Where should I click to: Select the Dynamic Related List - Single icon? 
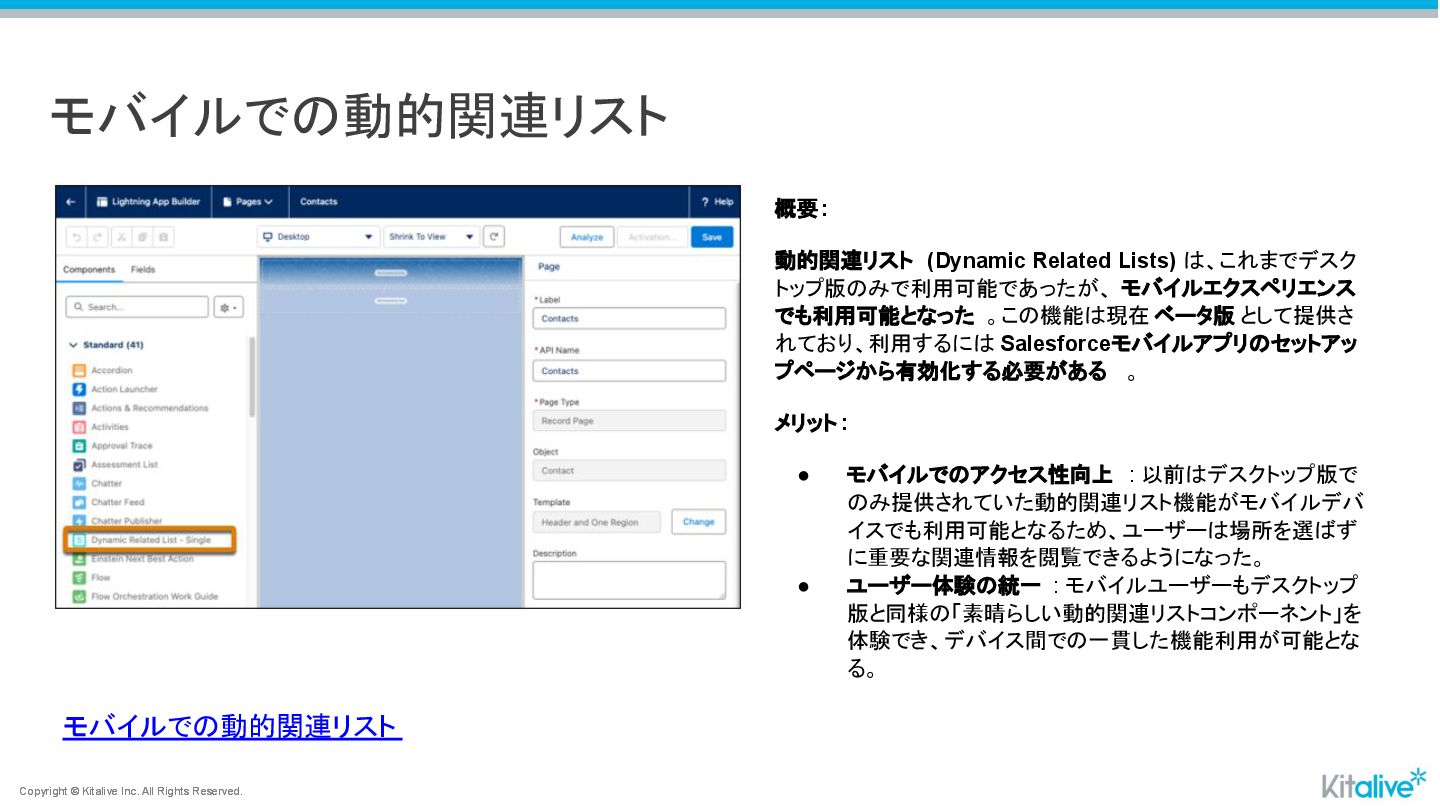pyautogui.click(x=79, y=540)
